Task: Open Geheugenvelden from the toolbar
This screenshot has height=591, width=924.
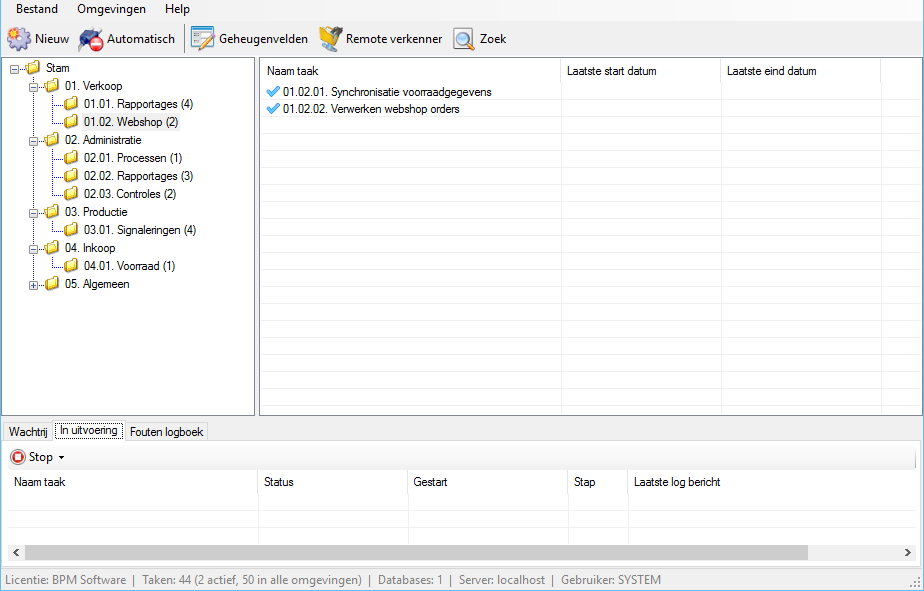Action: pyautogui.click(x=203, y=39)
